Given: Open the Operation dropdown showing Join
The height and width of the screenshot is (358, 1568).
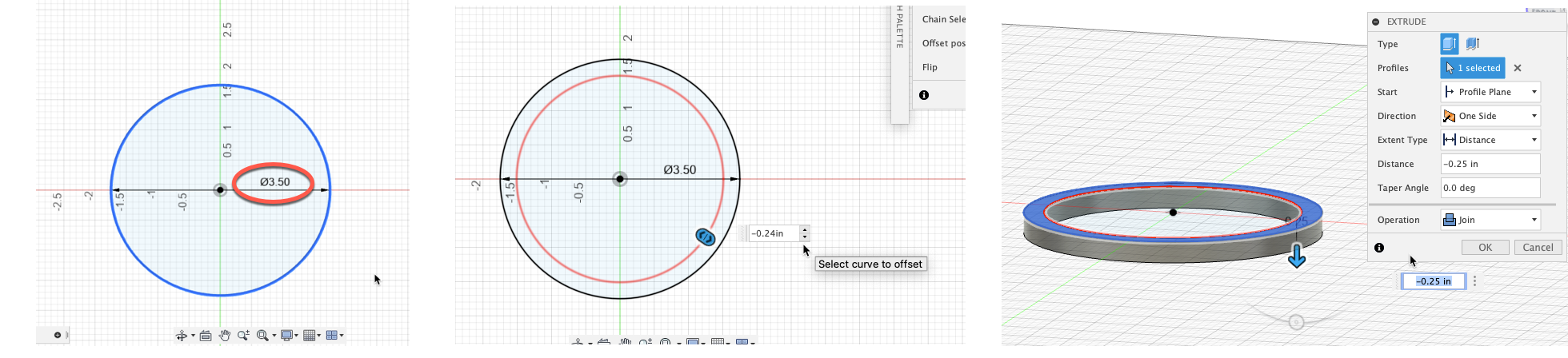Looking at the screenshot, I should [1490, 220].
